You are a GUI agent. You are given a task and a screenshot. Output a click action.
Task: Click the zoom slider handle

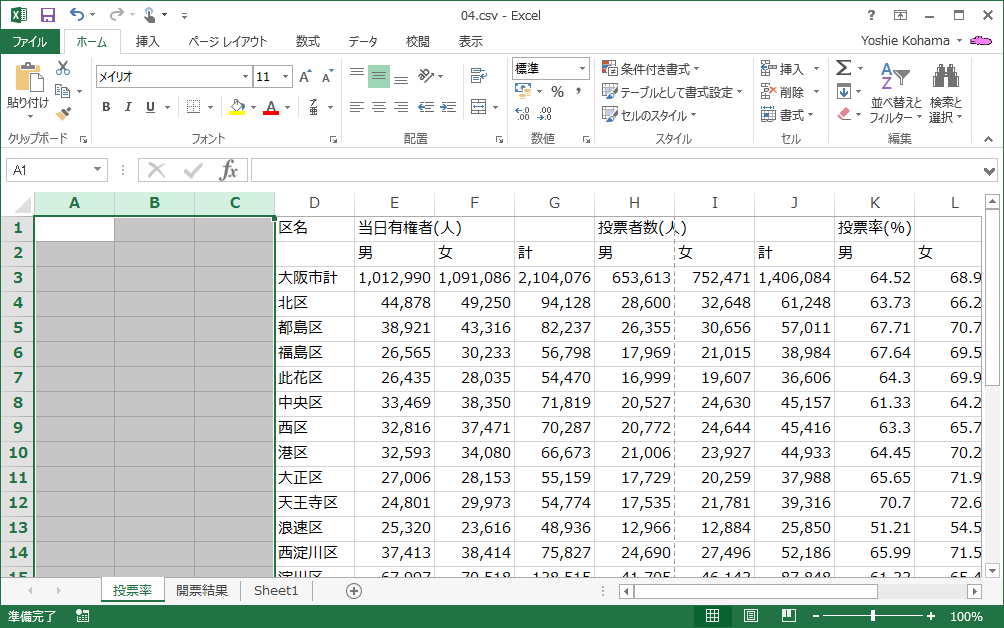tap(872, 616)
